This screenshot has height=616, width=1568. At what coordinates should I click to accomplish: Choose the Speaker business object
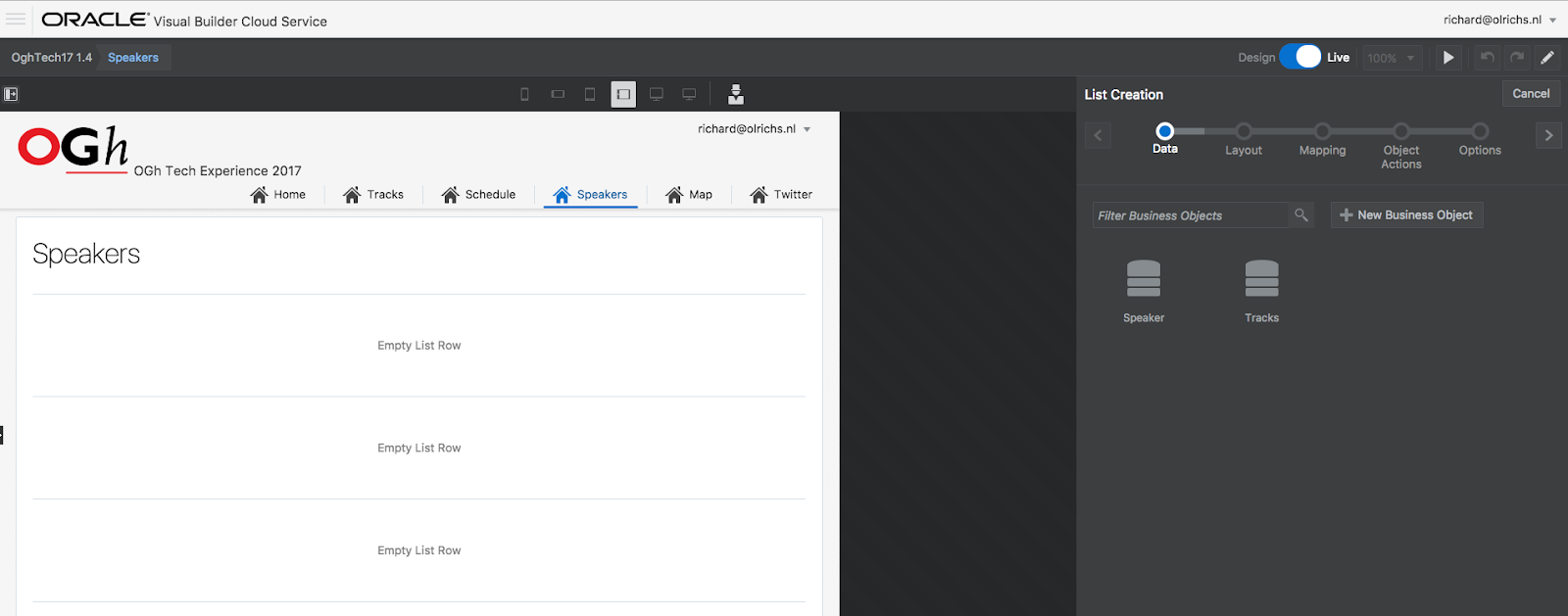1144,291
